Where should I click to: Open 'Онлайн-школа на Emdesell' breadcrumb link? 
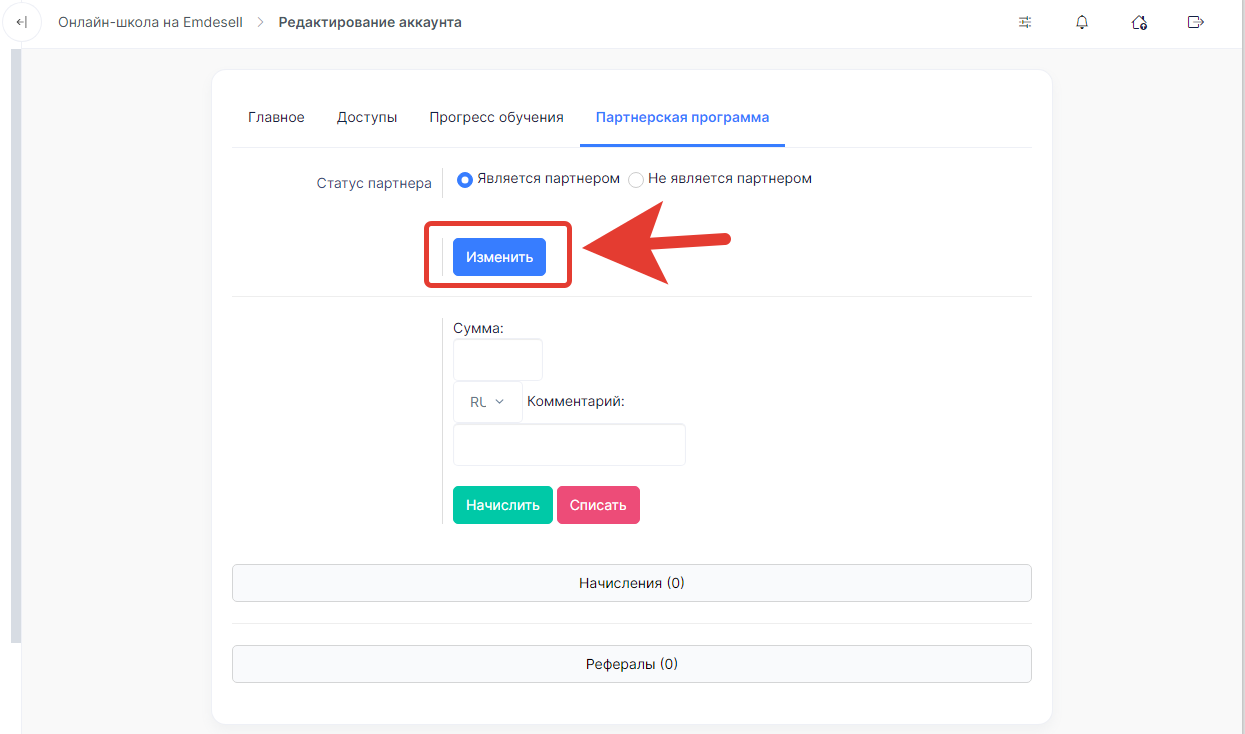(150, 22)
